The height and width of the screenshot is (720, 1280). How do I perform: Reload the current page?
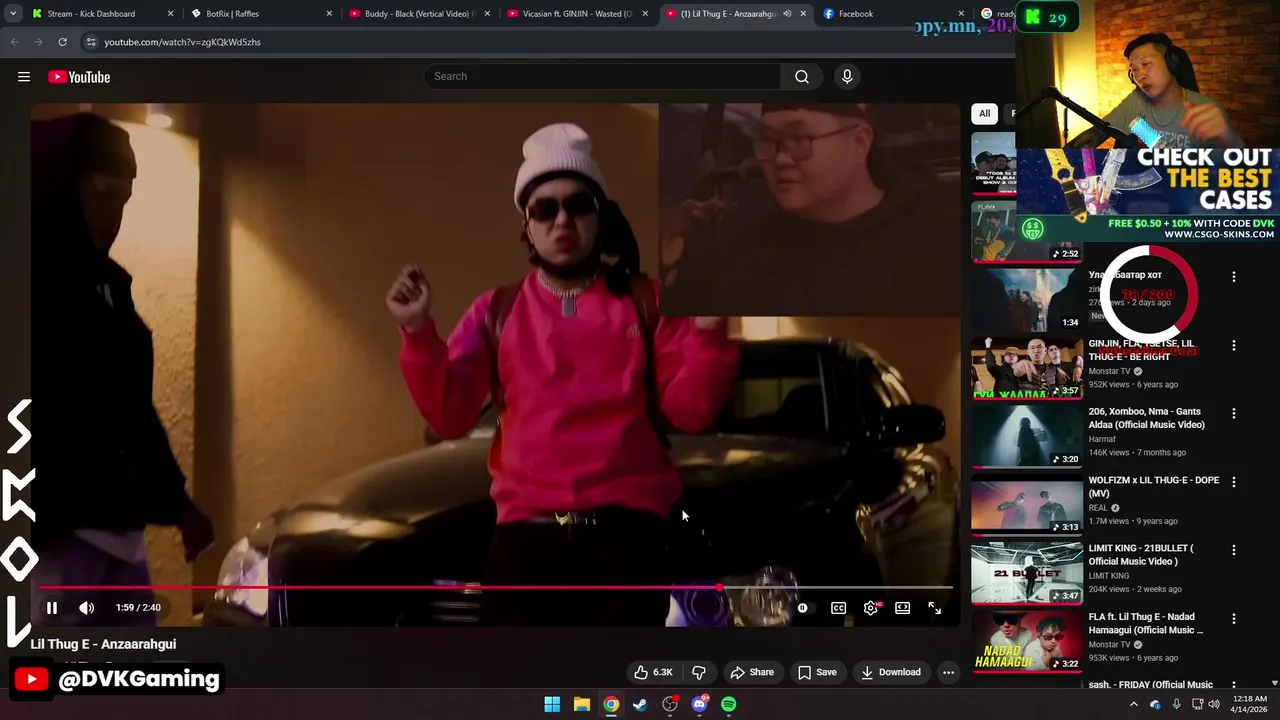coord(62,42)
